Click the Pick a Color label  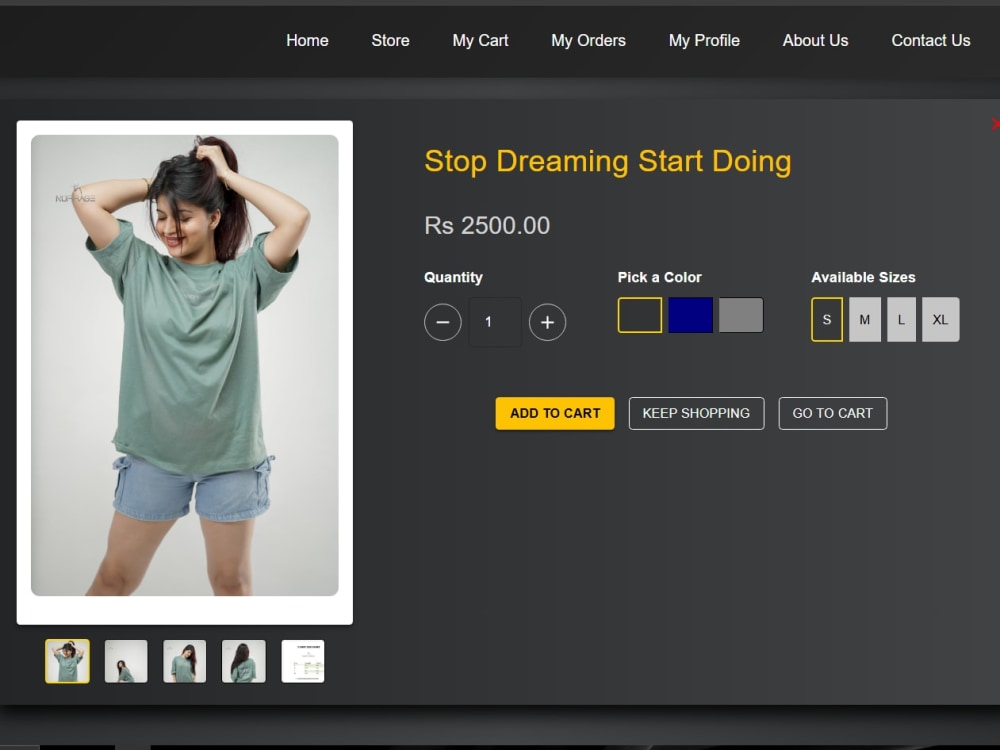pos(659,277)
